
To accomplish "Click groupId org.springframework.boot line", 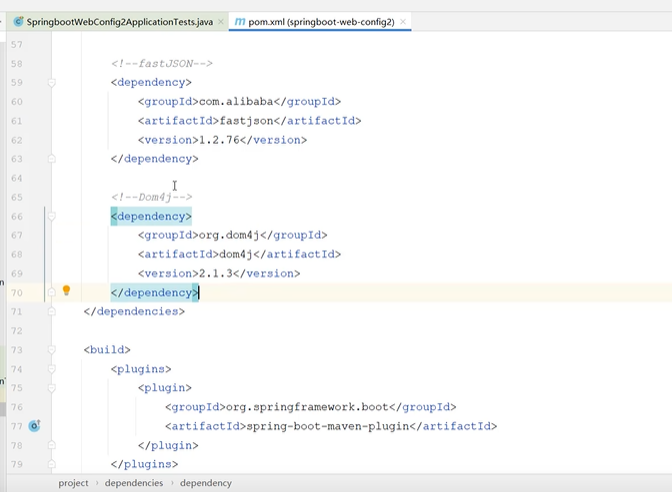I will (310, 407).
